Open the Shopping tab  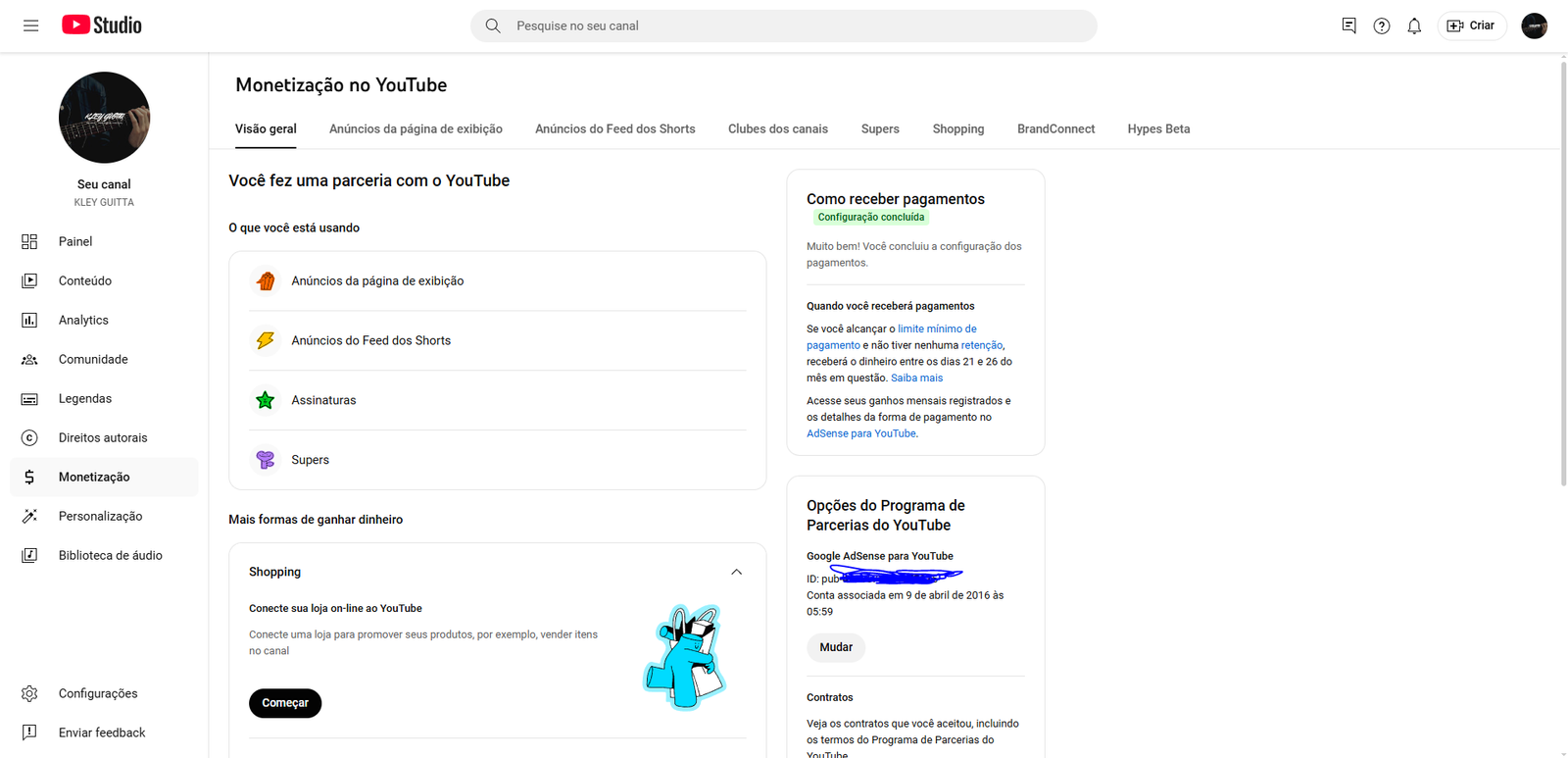(958, 129)
